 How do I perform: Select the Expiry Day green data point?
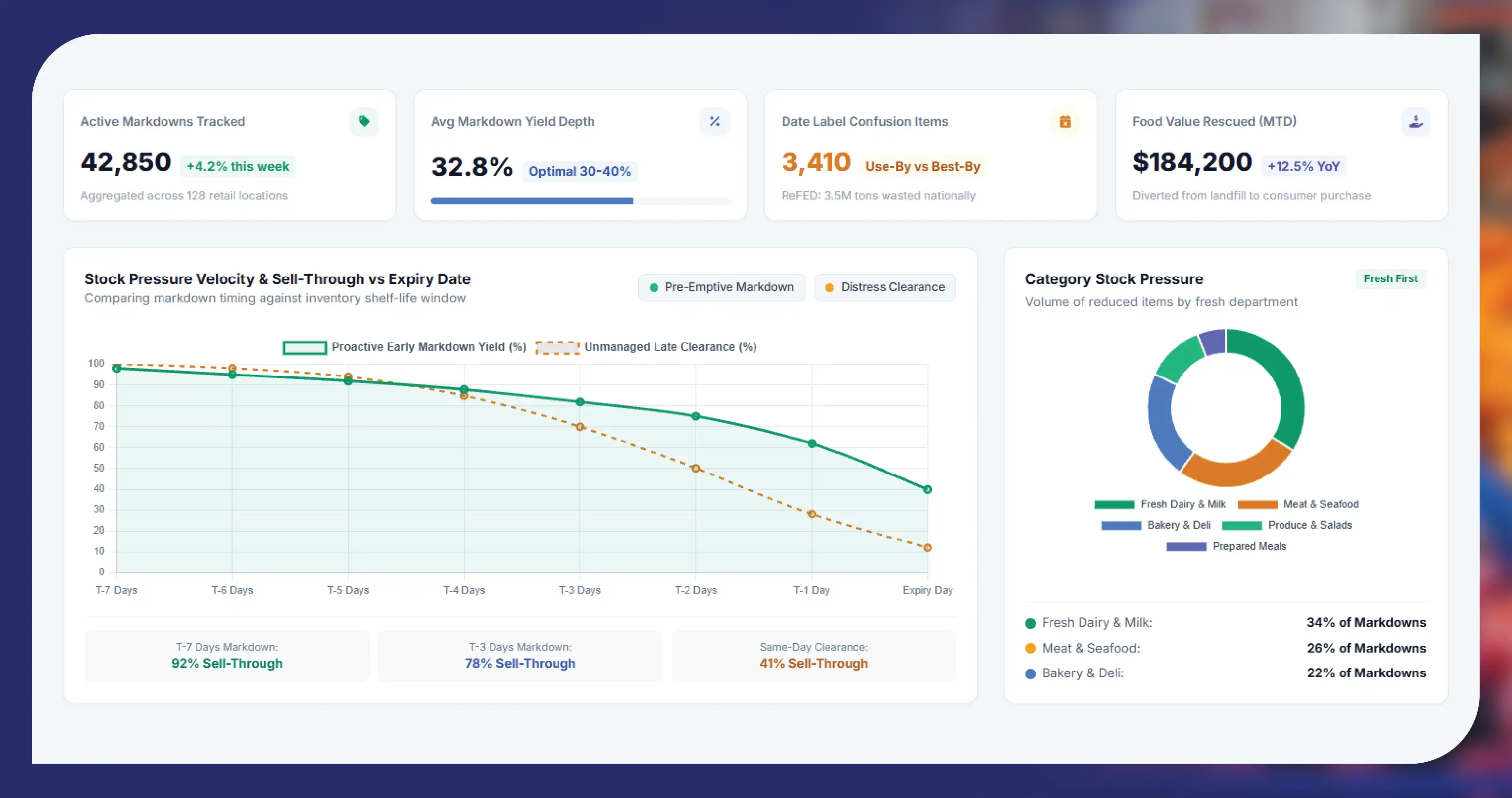(x=927, y=489)
